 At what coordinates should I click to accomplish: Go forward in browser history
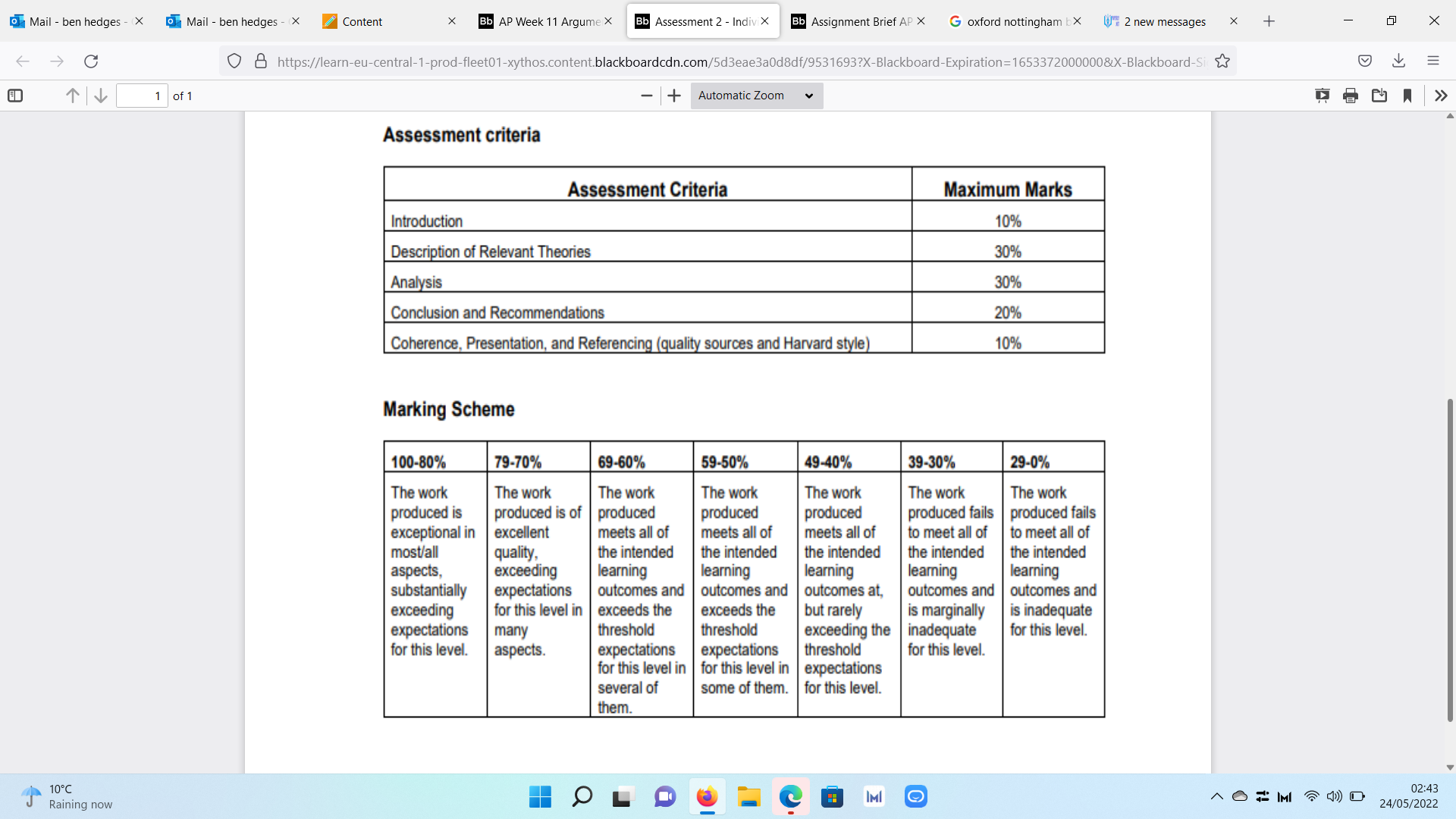[x=57, y=61]
